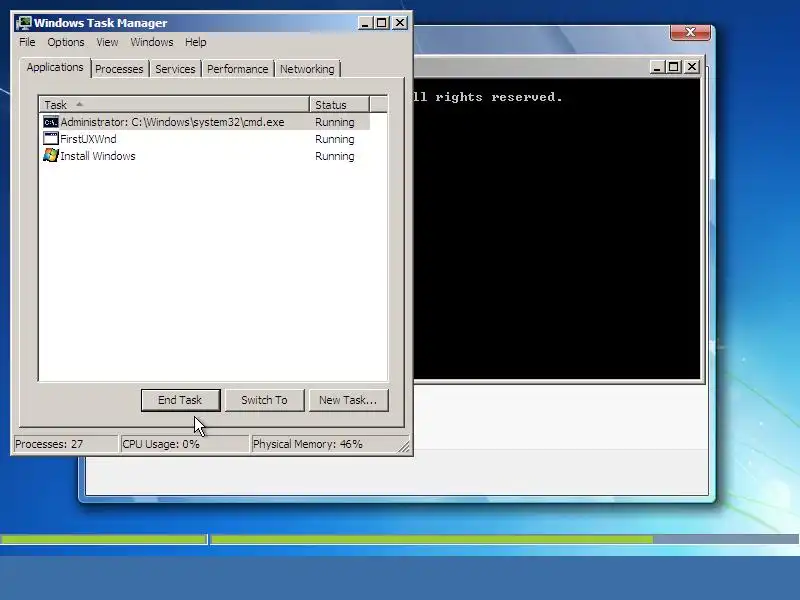
Task: Click the FirstUXWnd window icon
Action: pos(51,139)
